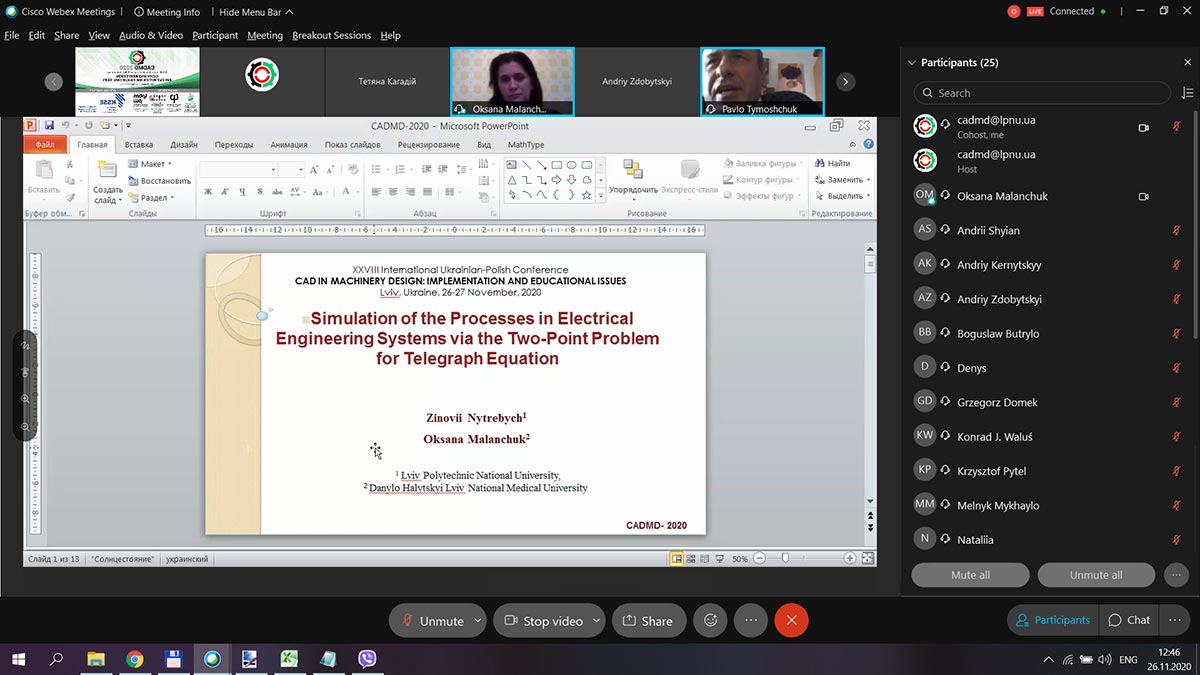Collapse the Participants (25) section chevron
Viewport: 1200px width, 675px height.
click(x=911, y=62)
